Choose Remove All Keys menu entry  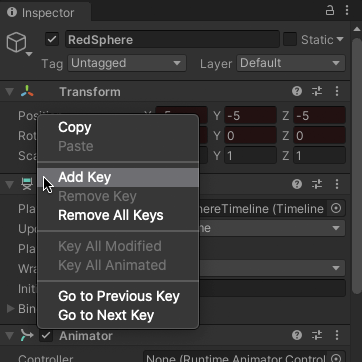[111, 215]
